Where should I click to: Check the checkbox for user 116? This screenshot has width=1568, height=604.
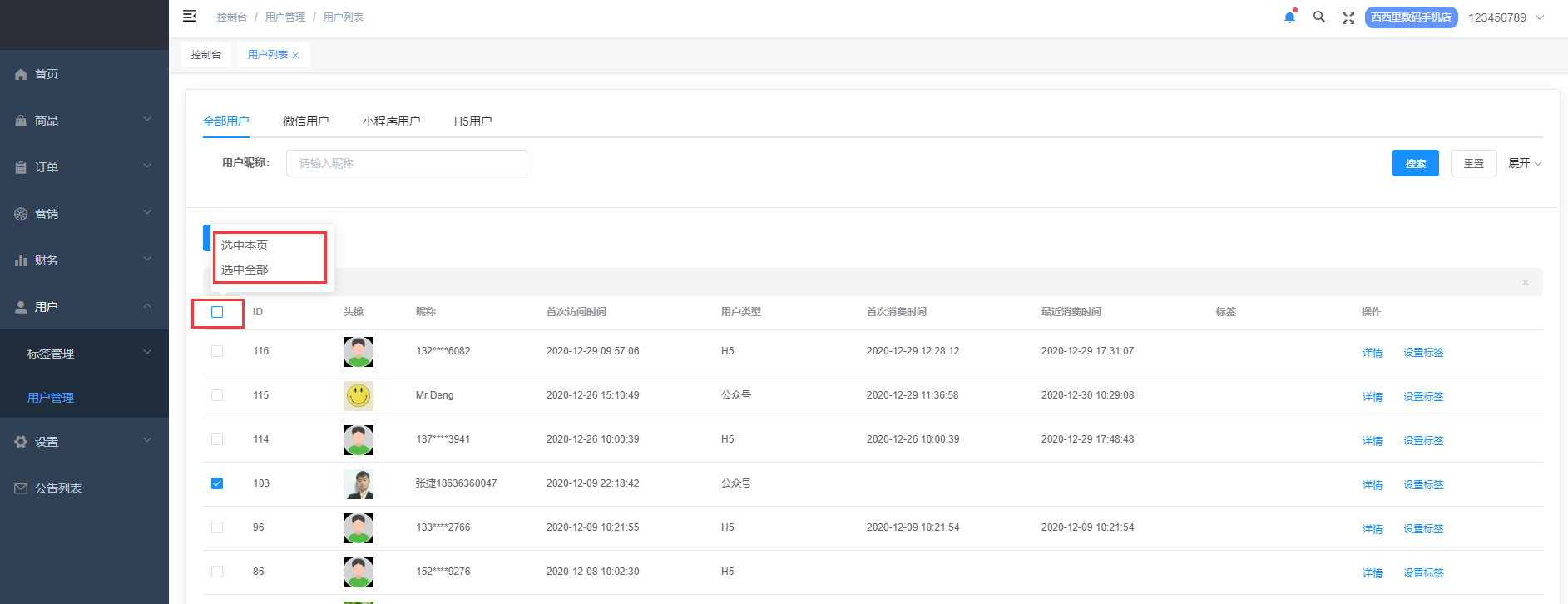coord(217,351)
